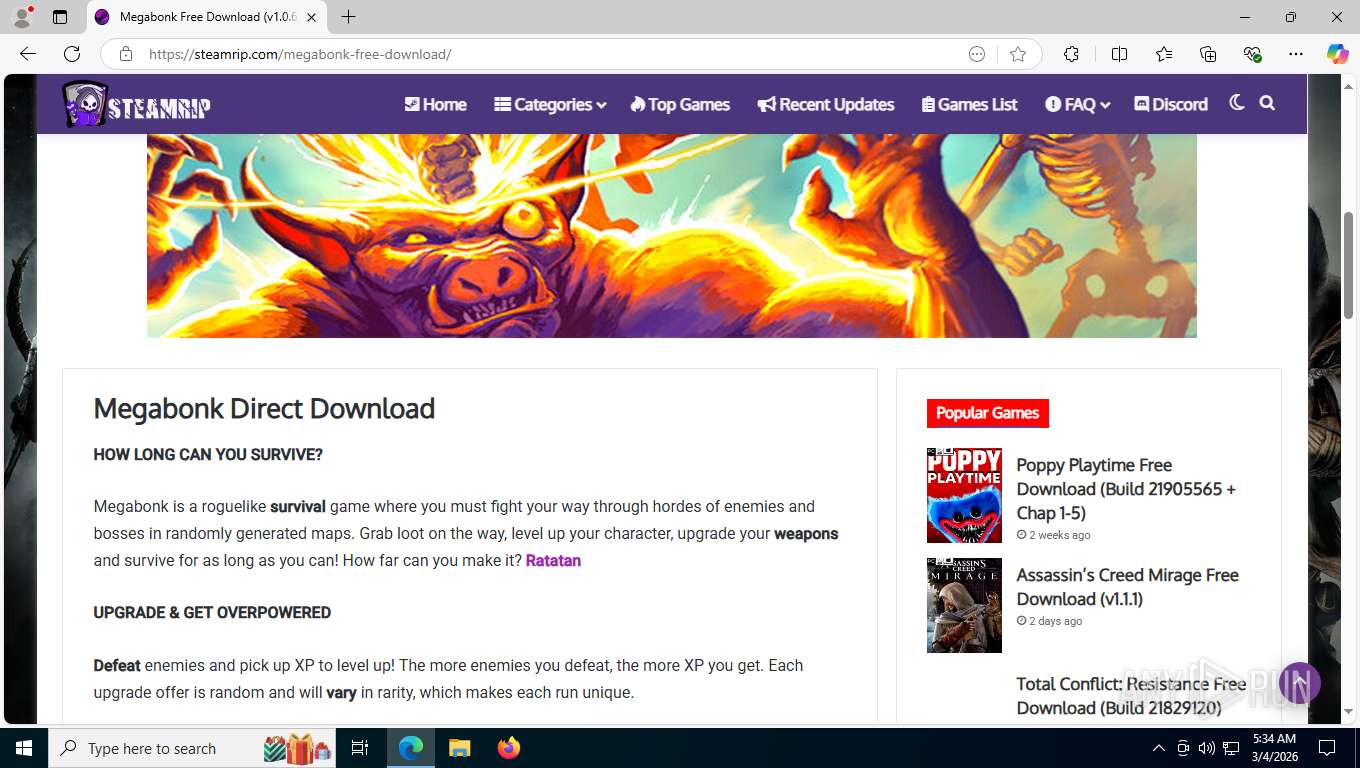Open Total Conflict: Resistance Free Download link

(1131, 696)
